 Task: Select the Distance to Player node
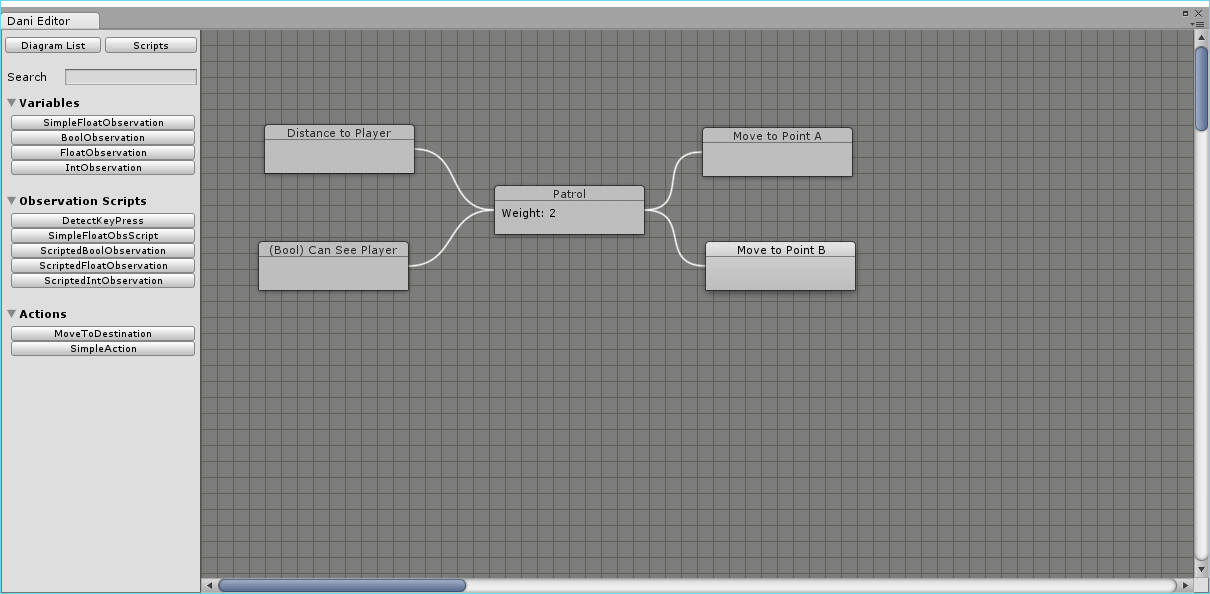pos(339,133)
